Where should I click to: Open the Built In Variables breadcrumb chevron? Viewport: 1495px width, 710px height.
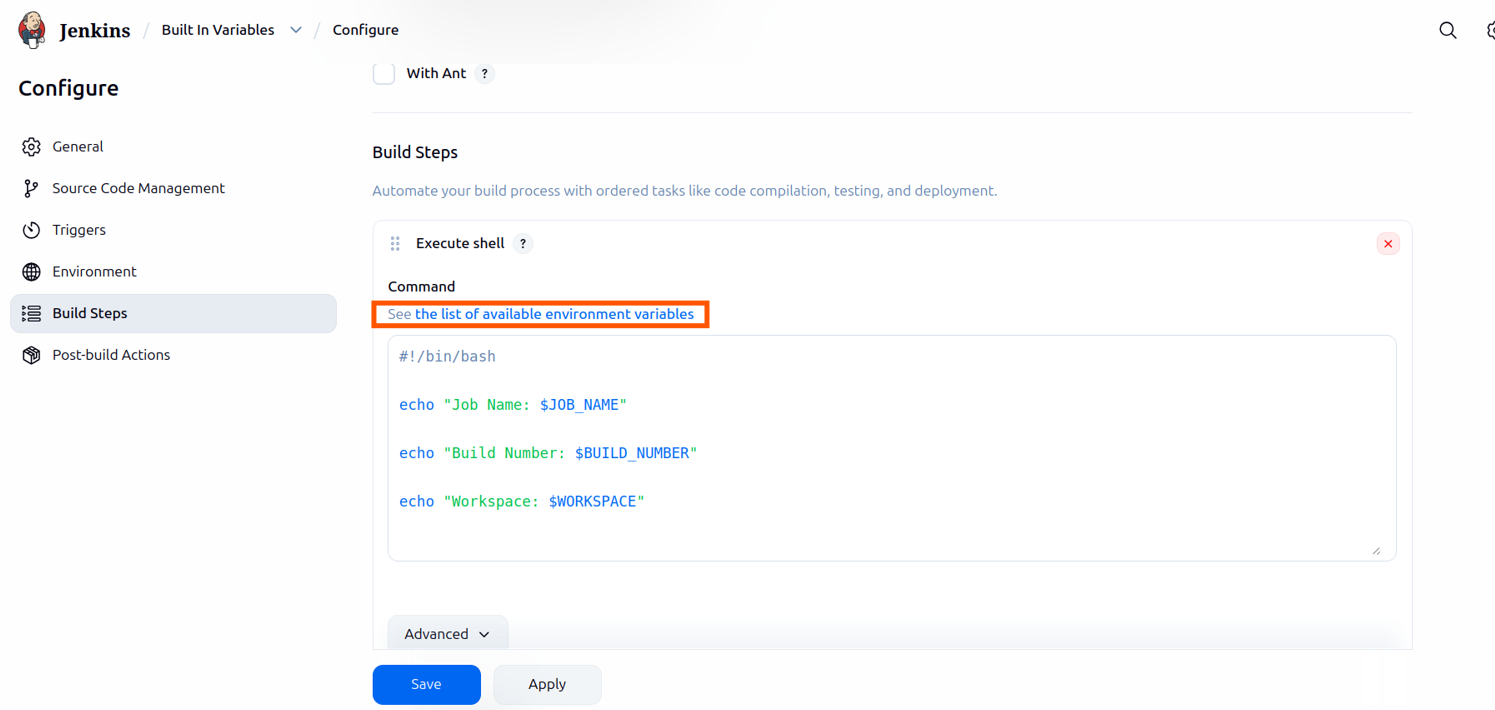[296, 30]
